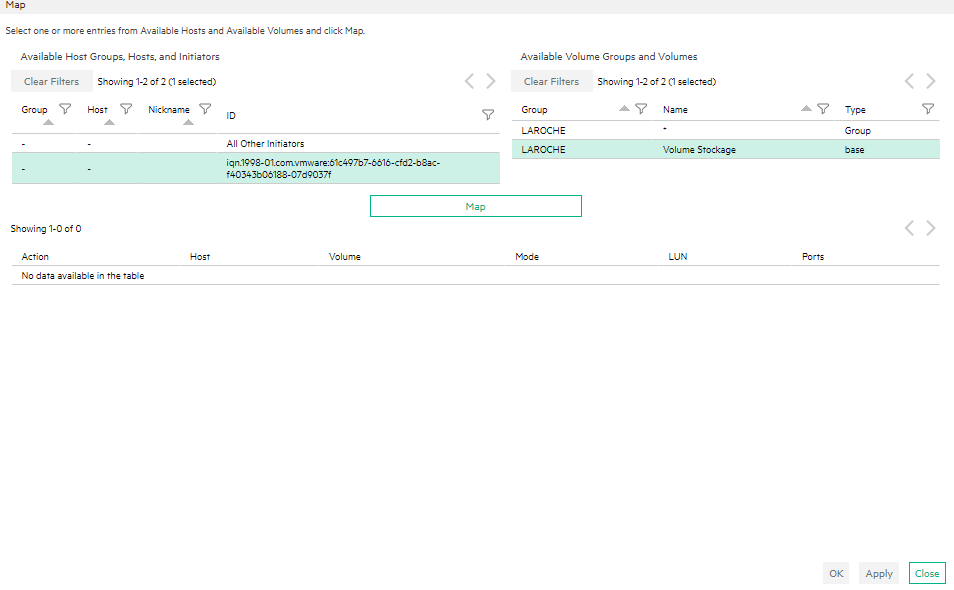The height and width of the screenshot is (590, 954).
Task: Click the Mode column header
Action: click(x=527, y=257)
